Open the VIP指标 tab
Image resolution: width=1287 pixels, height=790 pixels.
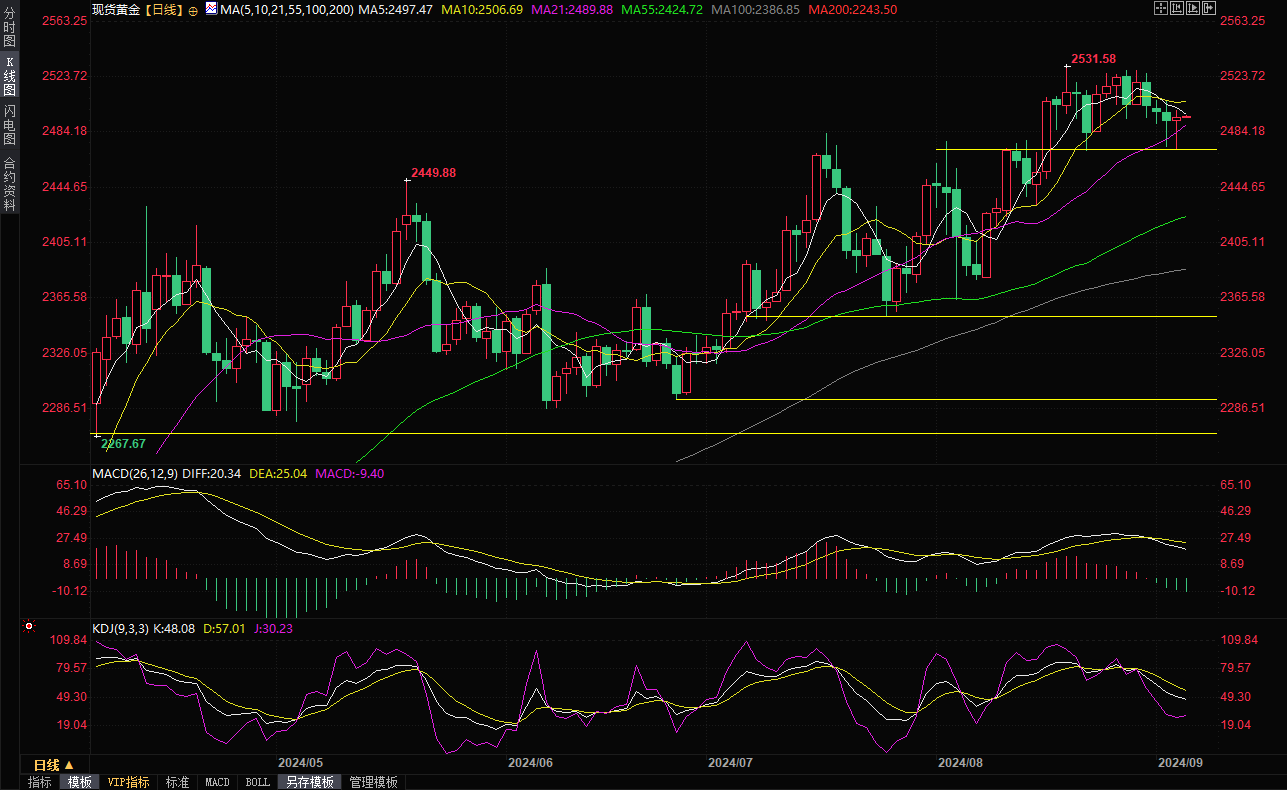pos(128,782)
